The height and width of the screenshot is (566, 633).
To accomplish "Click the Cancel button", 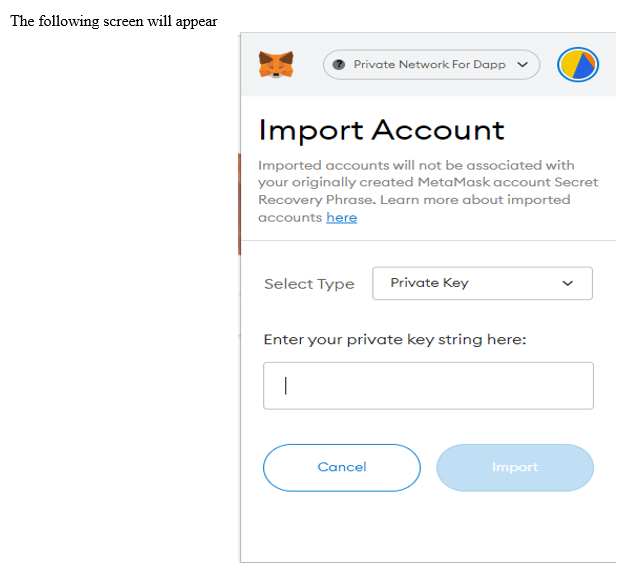I will coord(342,467).
